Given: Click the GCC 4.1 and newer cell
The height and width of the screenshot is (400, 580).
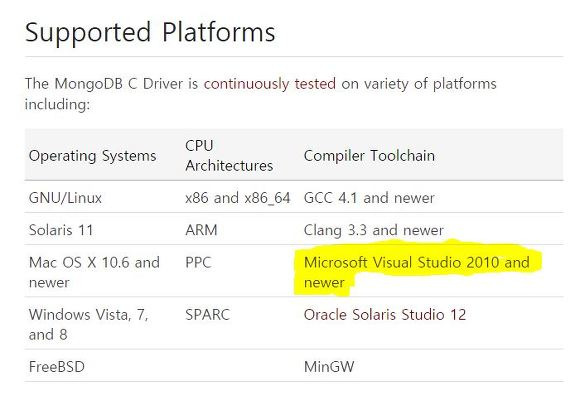Looking at the screenshot, I should 369,198.
